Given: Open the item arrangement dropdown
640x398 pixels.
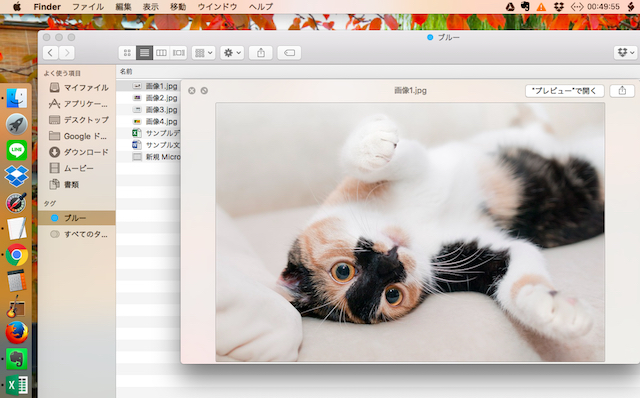Looking at the screenshot, I should [x=203, y=53].
